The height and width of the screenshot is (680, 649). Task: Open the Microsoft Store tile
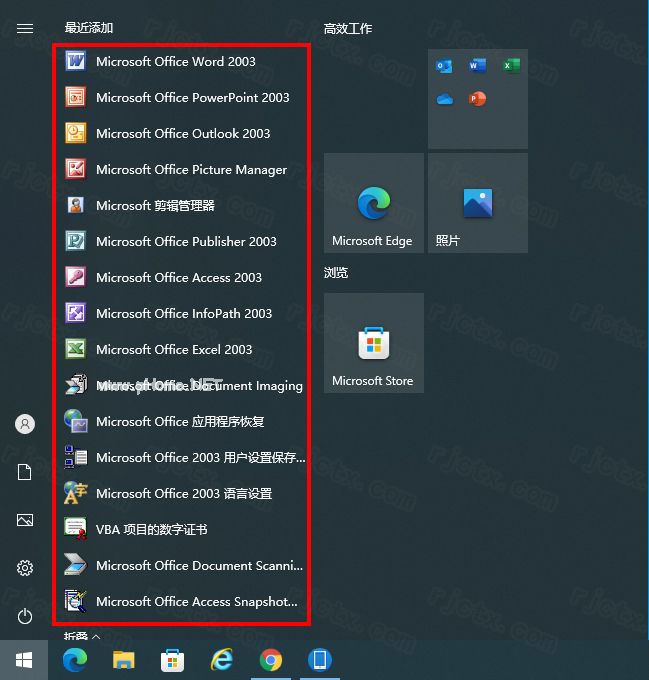pyautogui.click(x=374, y=343)
